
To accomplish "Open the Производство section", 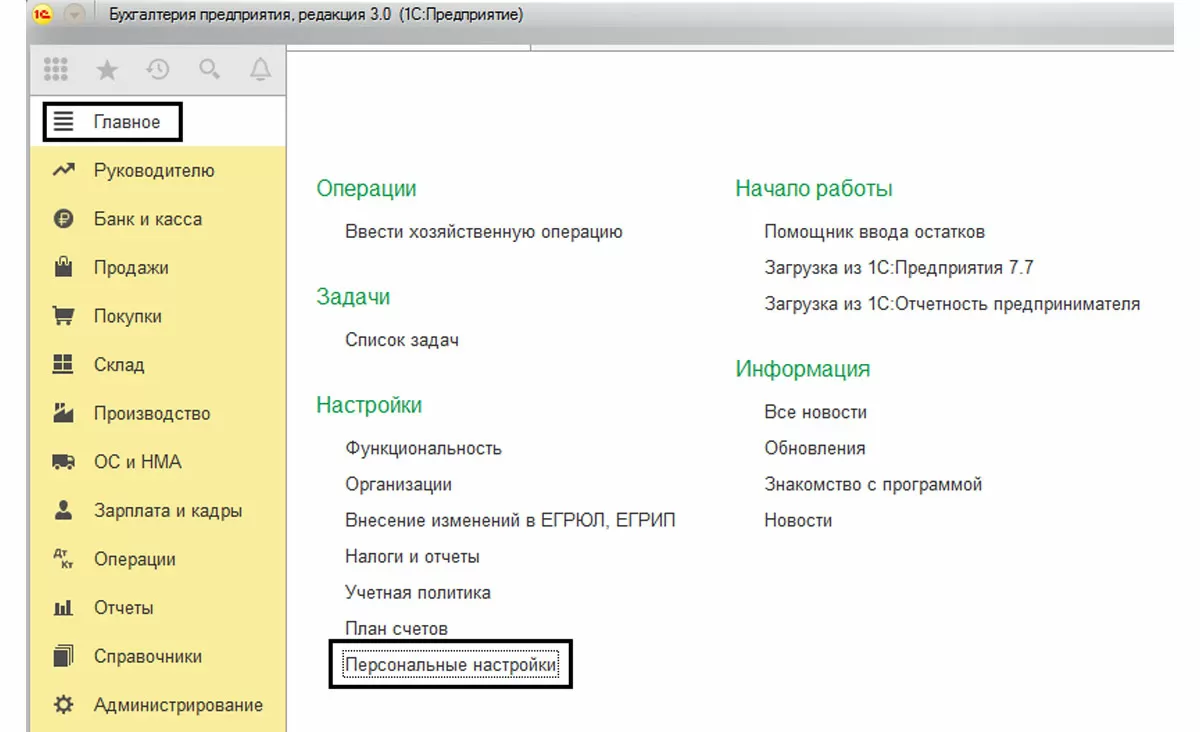I will point(152,413).
